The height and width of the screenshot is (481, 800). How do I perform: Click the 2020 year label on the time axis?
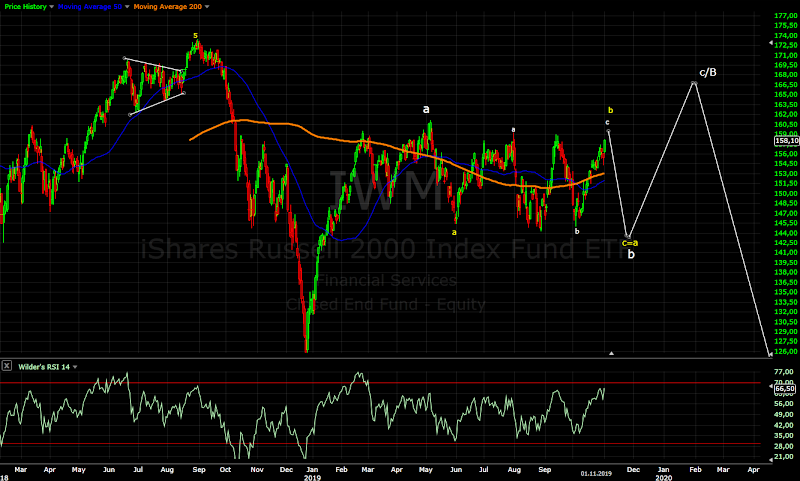[x=663, y=477]
